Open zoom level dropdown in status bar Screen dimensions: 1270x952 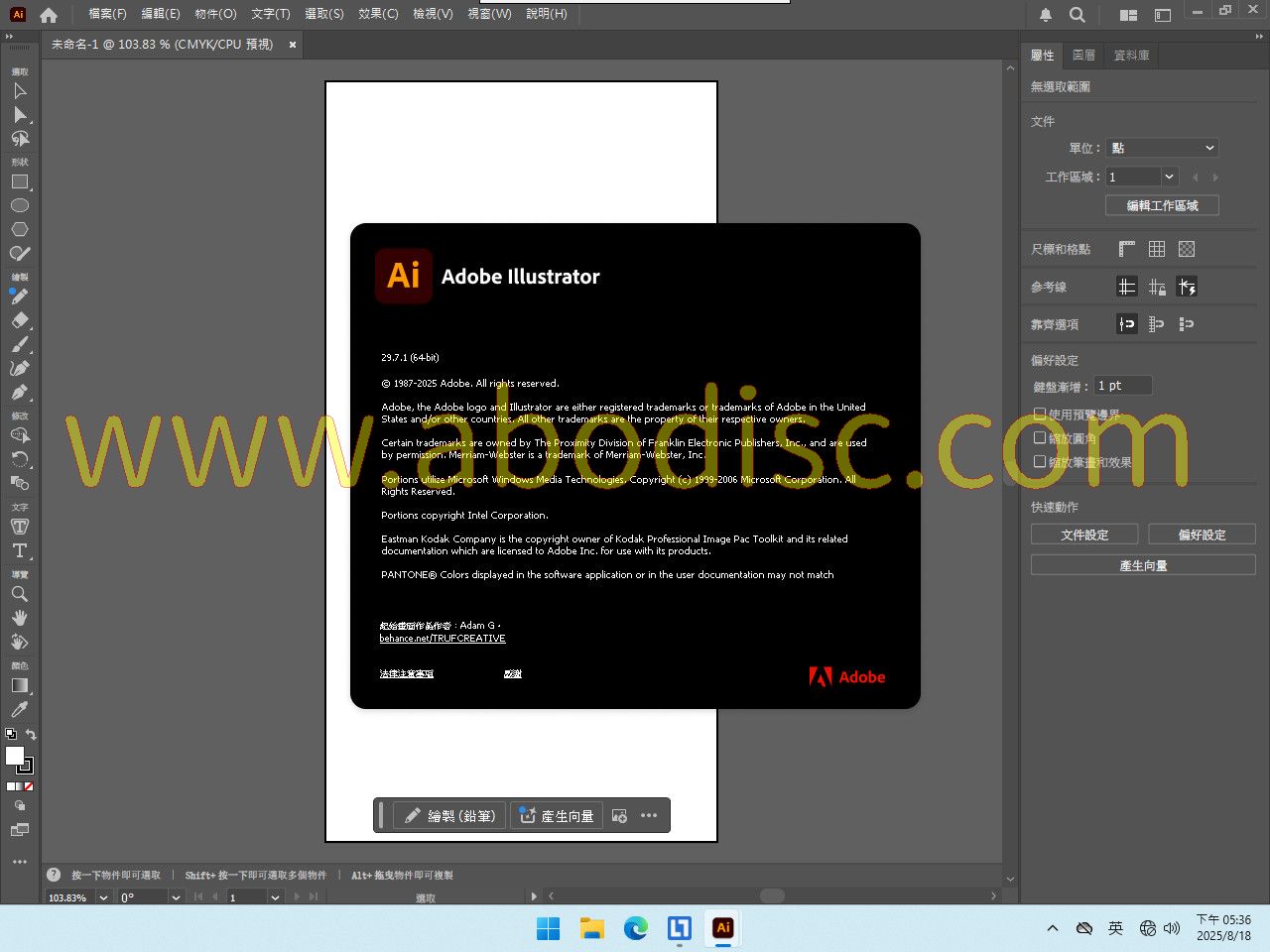[x=103, y=897]
